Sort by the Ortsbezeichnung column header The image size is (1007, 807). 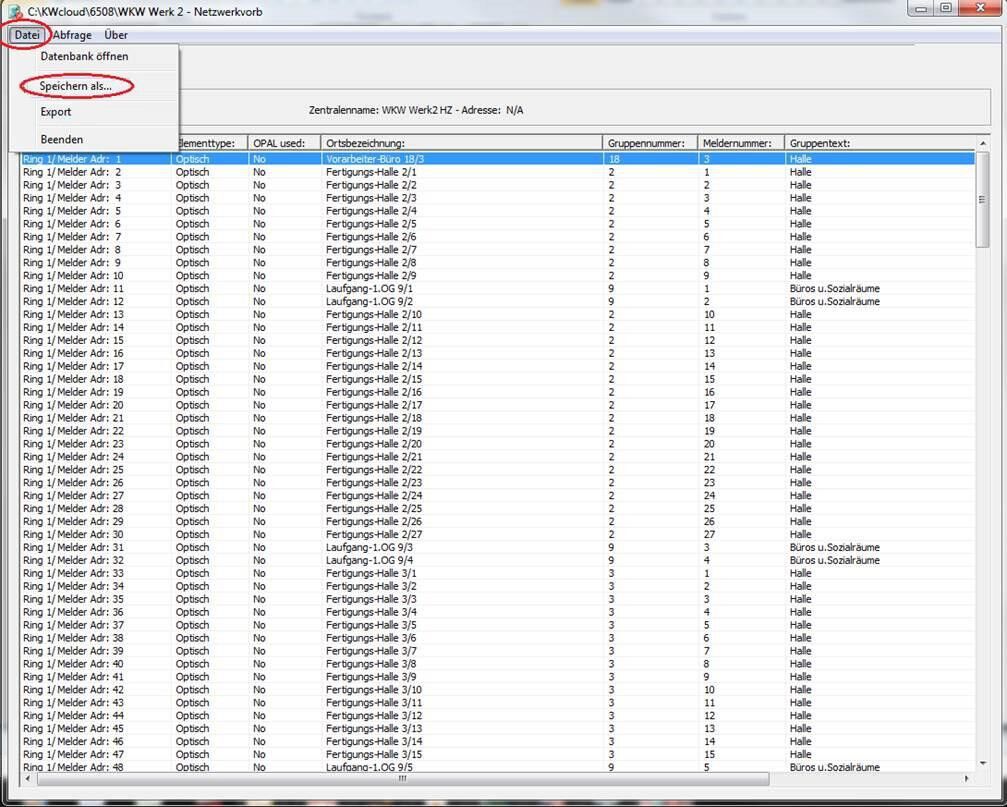click(x=462, y=143)
